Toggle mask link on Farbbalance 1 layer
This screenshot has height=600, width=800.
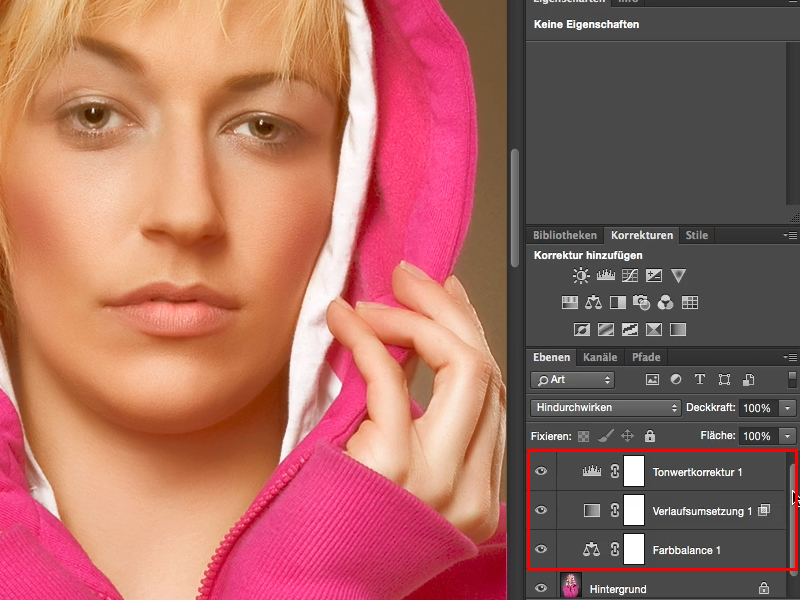(615, 549)
